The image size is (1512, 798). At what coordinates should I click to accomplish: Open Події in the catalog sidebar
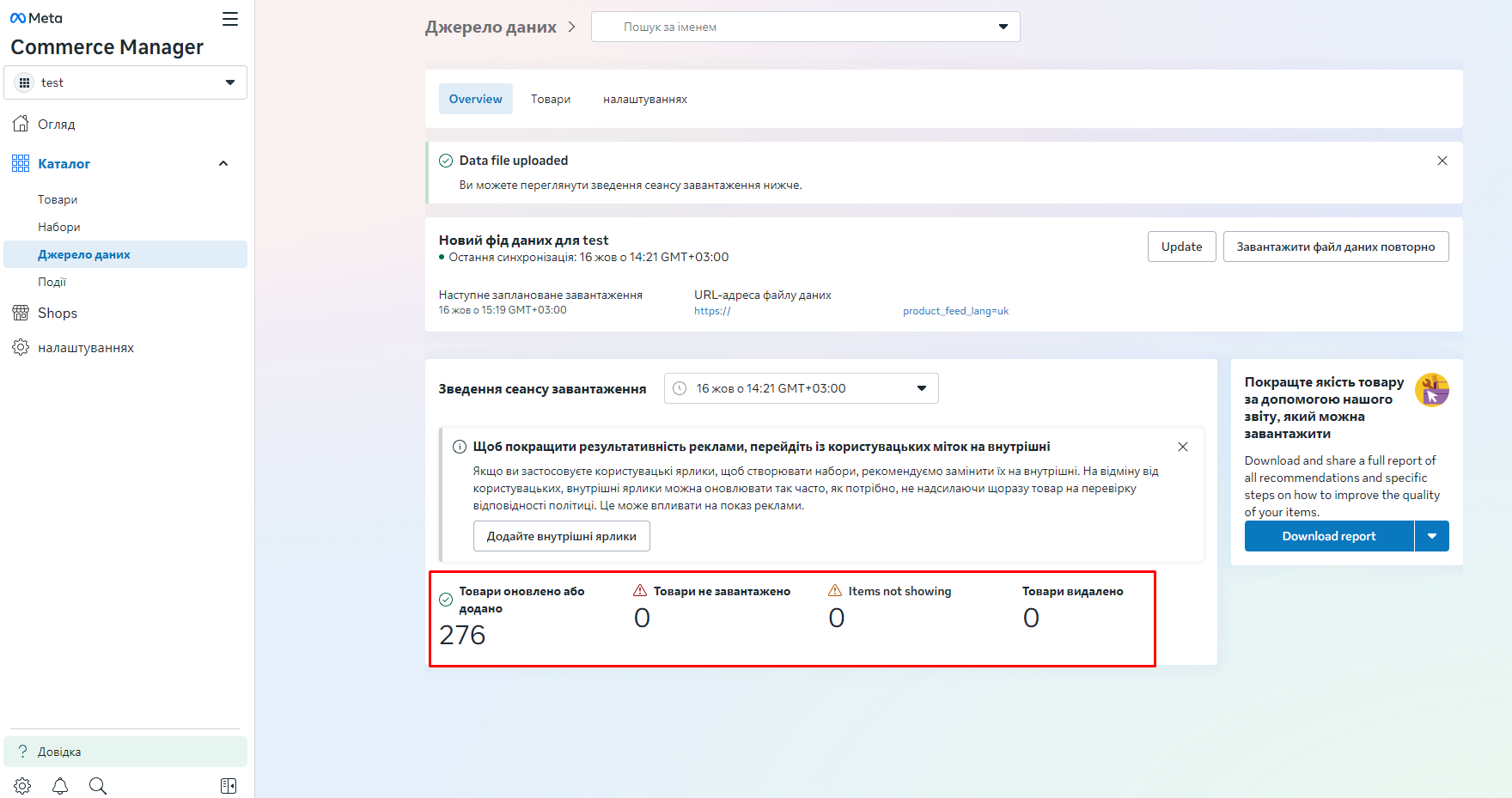52,282
